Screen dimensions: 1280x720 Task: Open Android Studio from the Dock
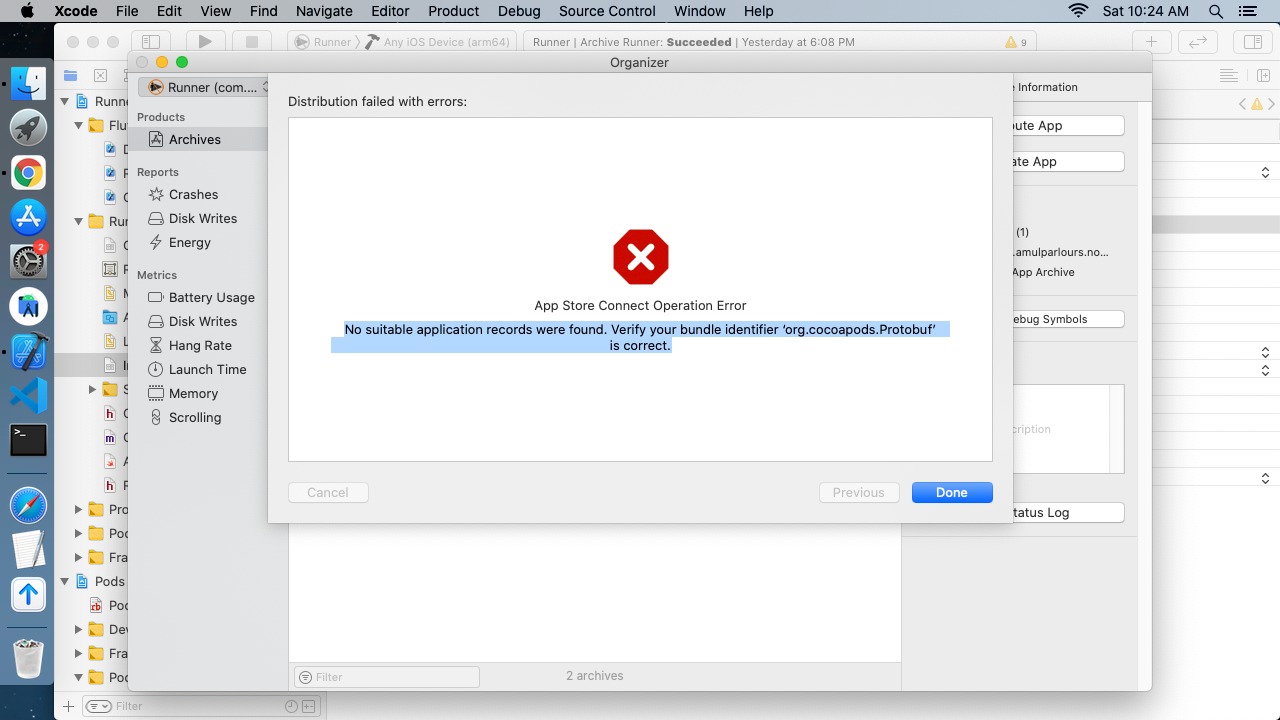coord(28,306)
